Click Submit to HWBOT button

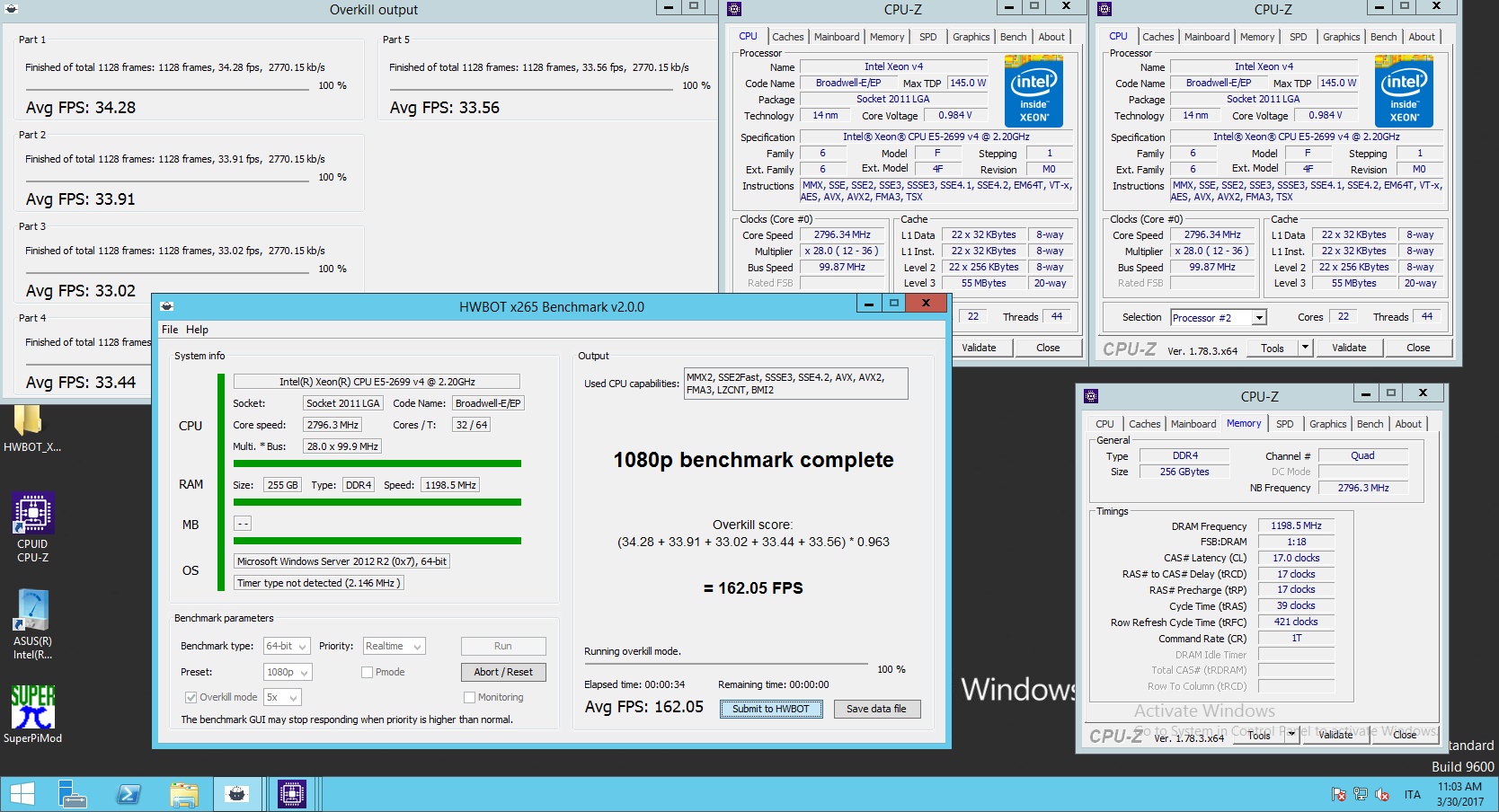click(x=770, y=709)
